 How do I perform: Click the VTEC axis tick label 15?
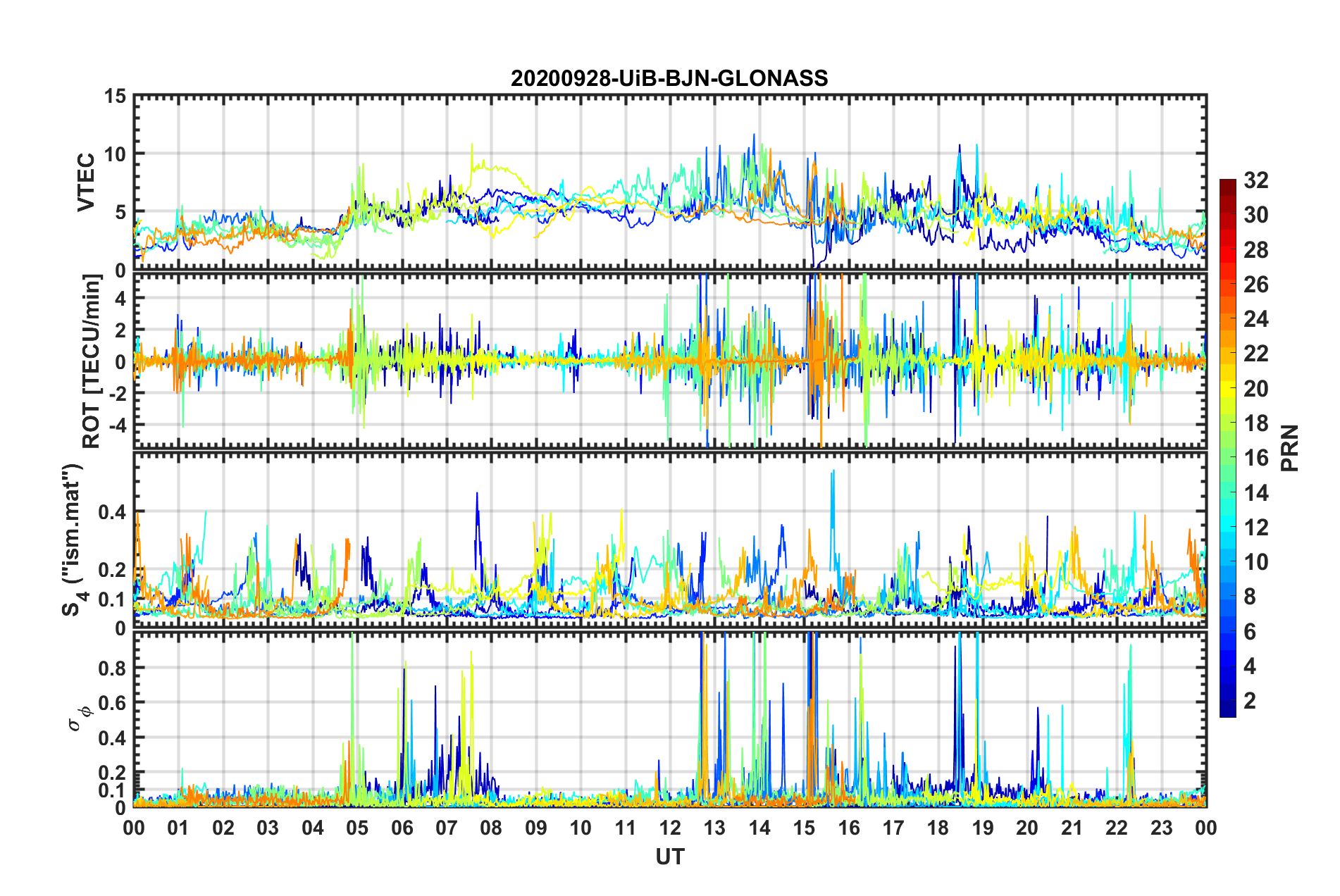pos(115,96)
